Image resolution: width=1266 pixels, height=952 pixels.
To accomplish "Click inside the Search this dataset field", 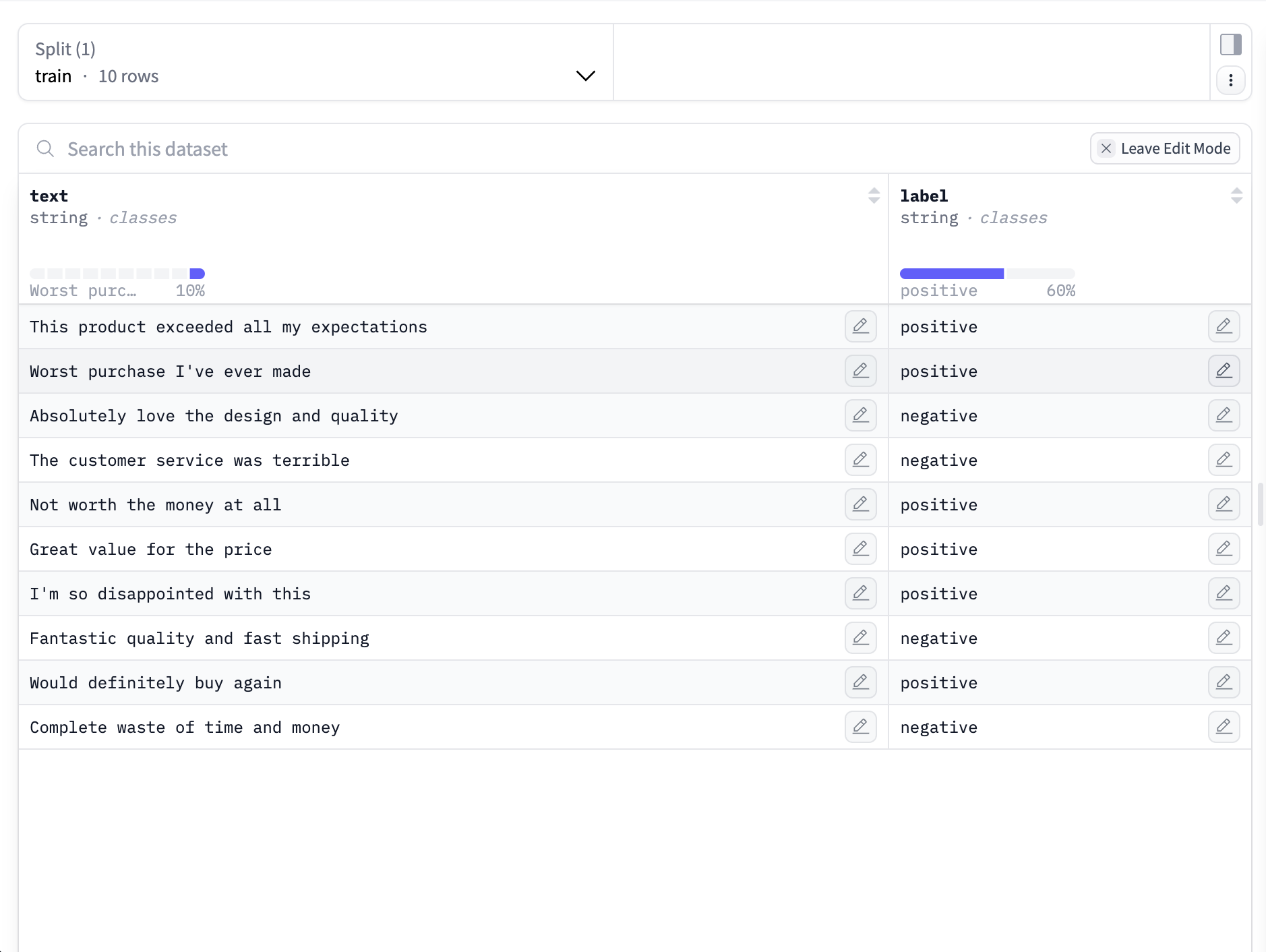I will (270, 148).
